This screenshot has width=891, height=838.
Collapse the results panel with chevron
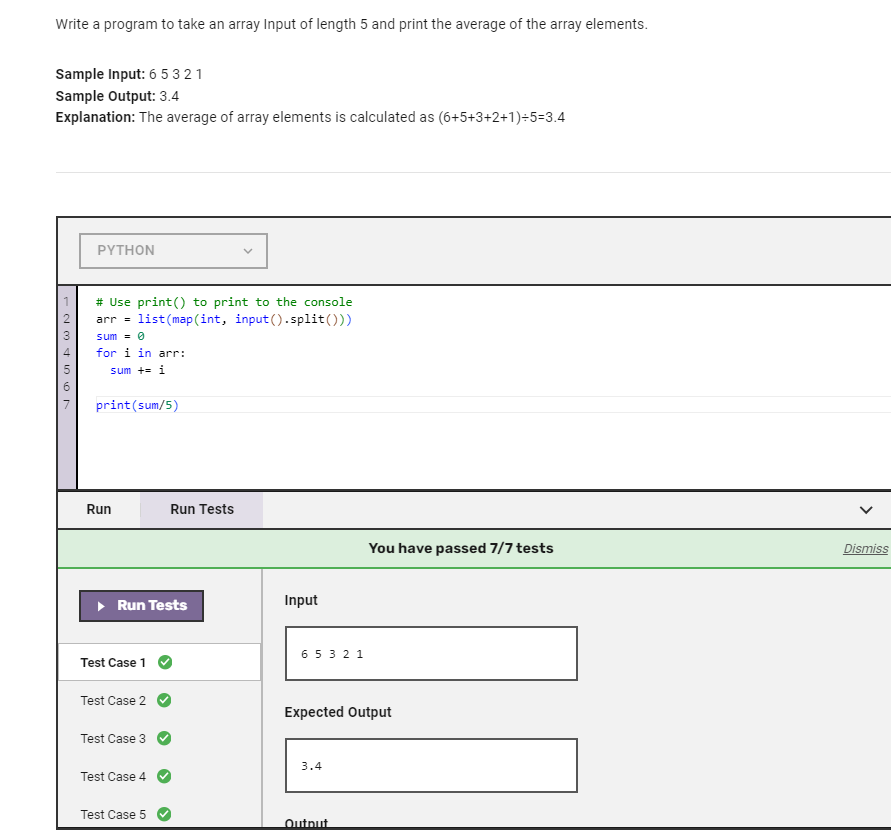click(x=866, y=510)
